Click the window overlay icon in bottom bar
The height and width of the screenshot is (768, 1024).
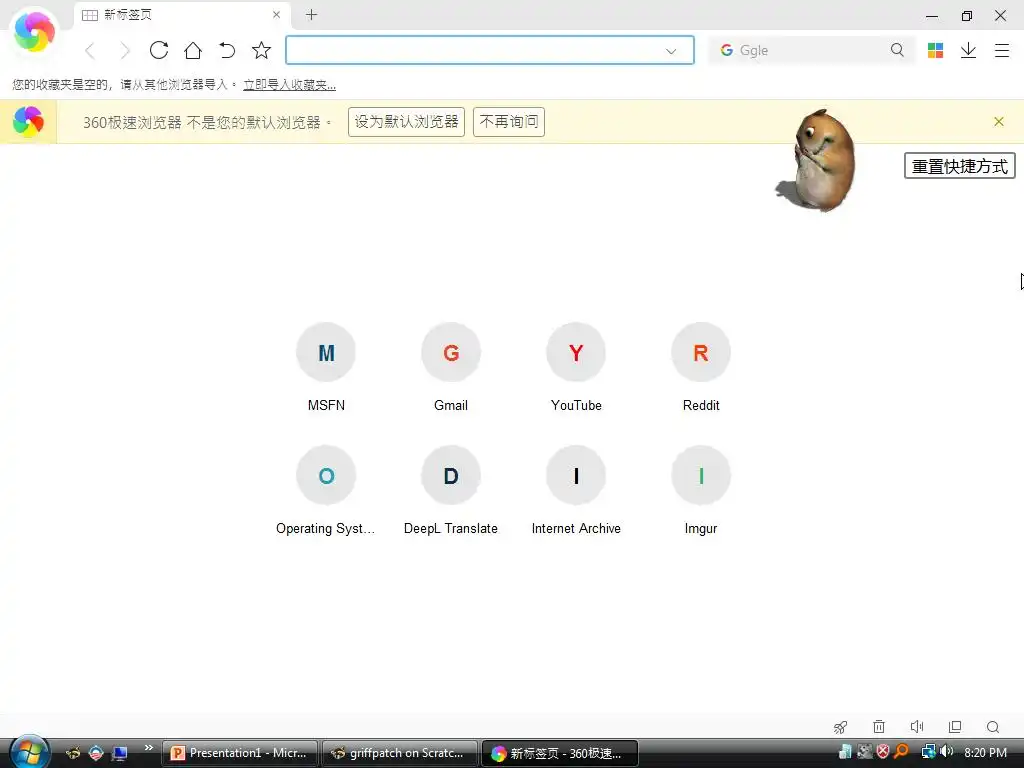(955, 726)
